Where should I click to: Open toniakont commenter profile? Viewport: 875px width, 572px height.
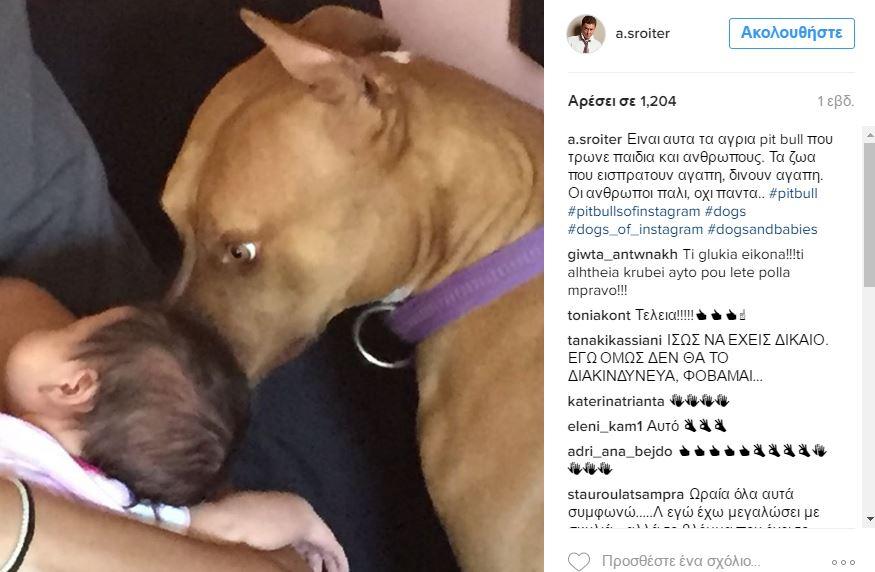599,315
